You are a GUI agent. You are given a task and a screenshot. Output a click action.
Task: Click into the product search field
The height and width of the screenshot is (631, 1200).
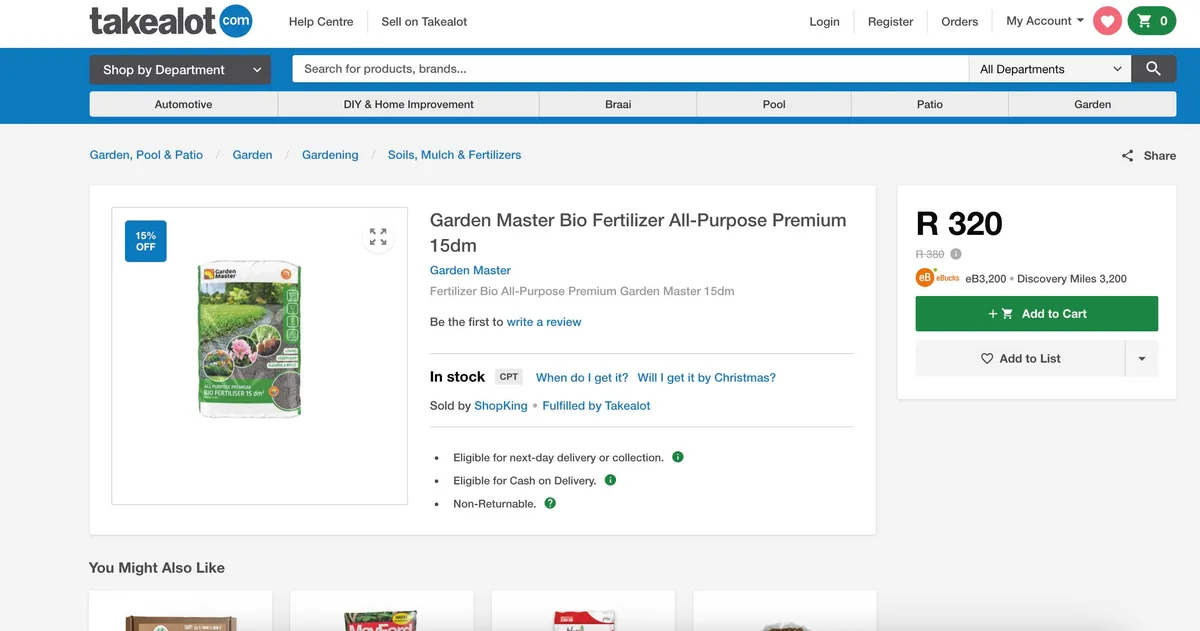tap(630, 69)
